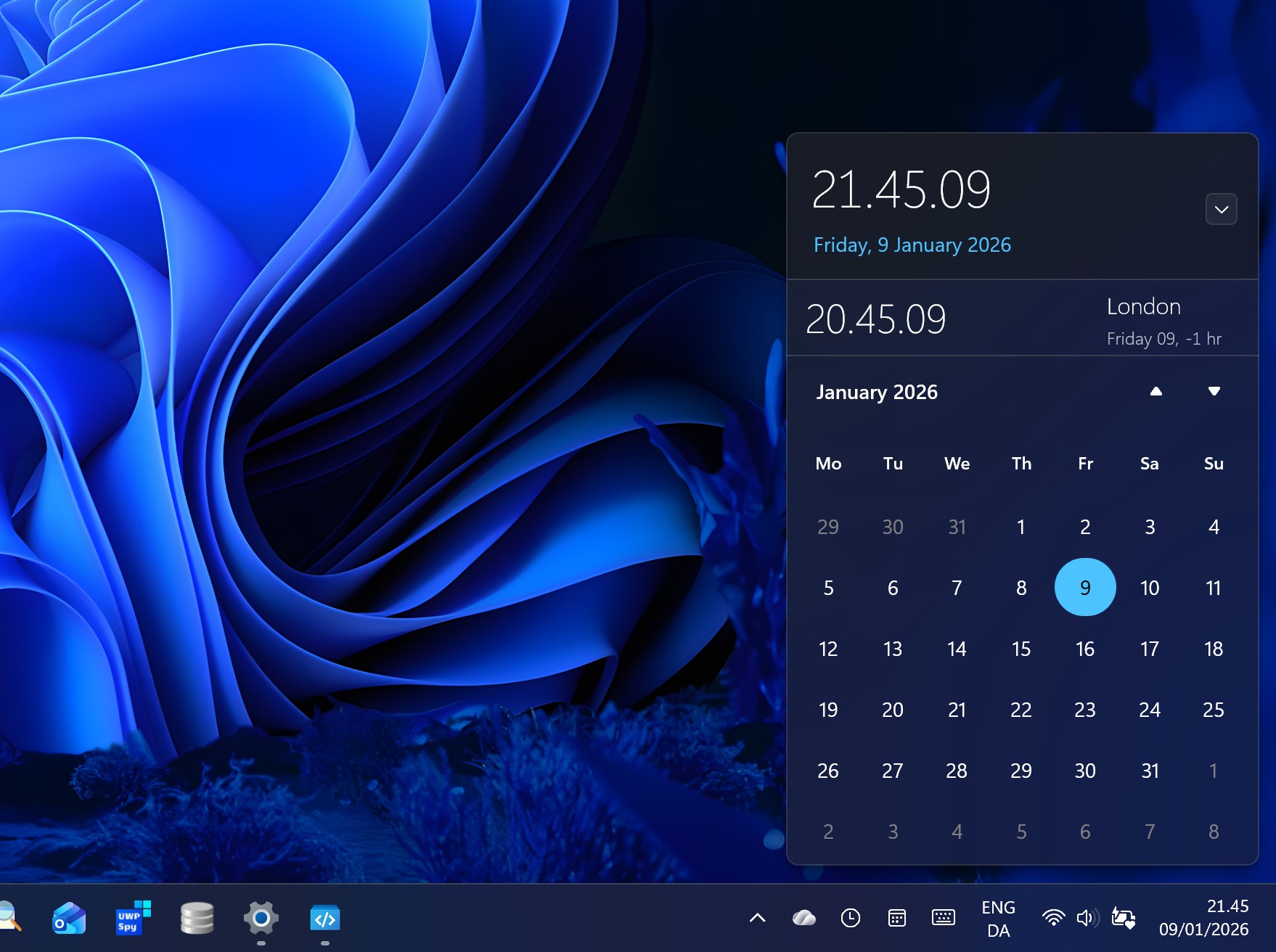Select highlighted day 9 in calendar
1276x952 pixels.
(1085, 587)
